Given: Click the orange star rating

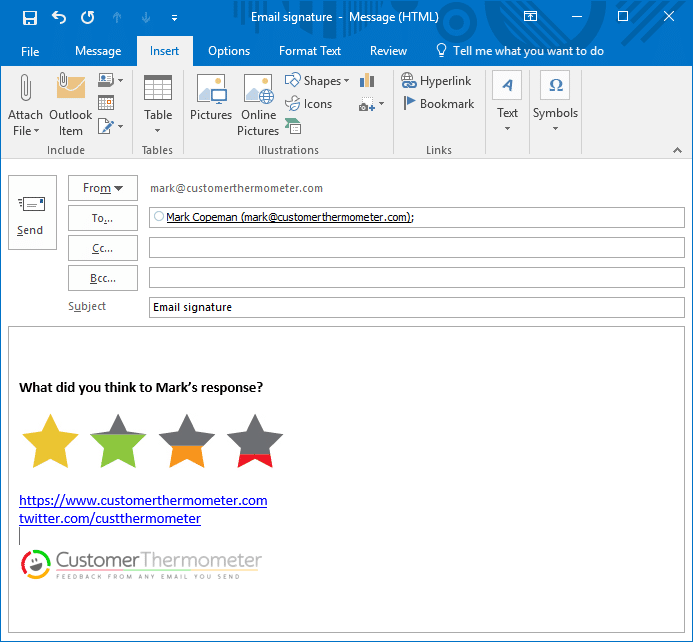Looking at the screenshot, I should (187, 441).
